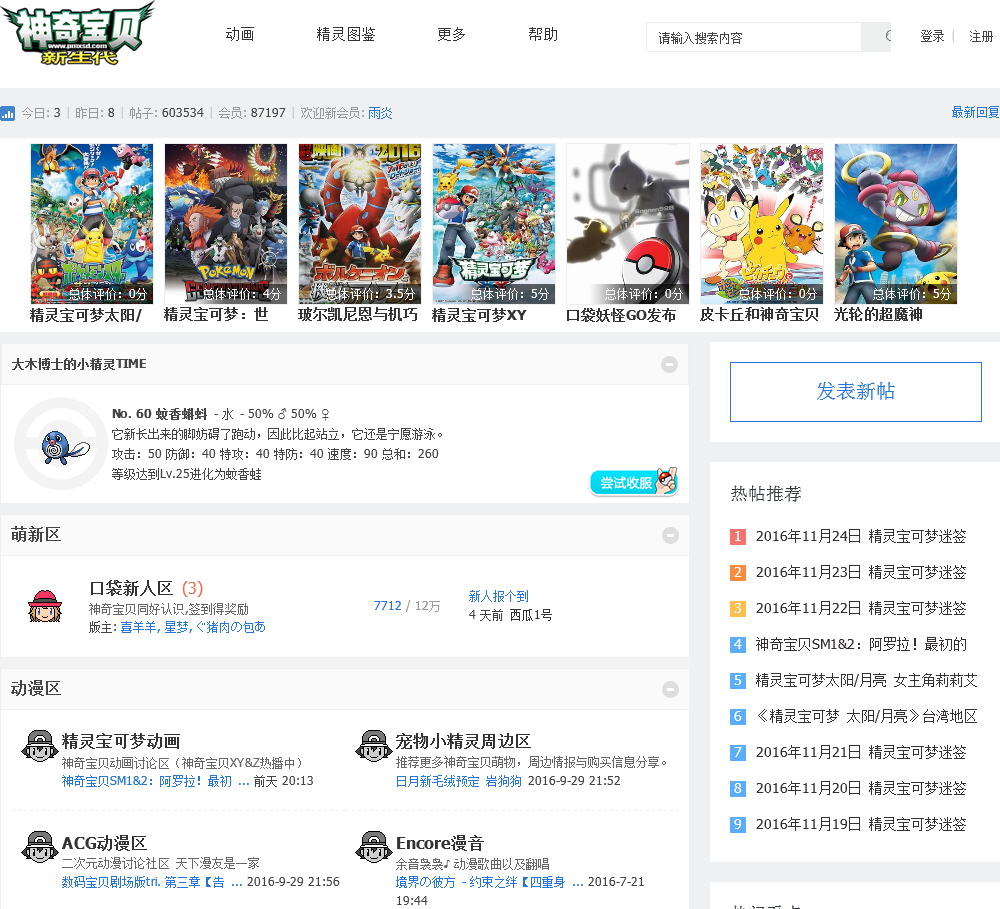
Task: Open hot post 2016年11月24日 精灵宝可梦迷签
Action: 861,536
